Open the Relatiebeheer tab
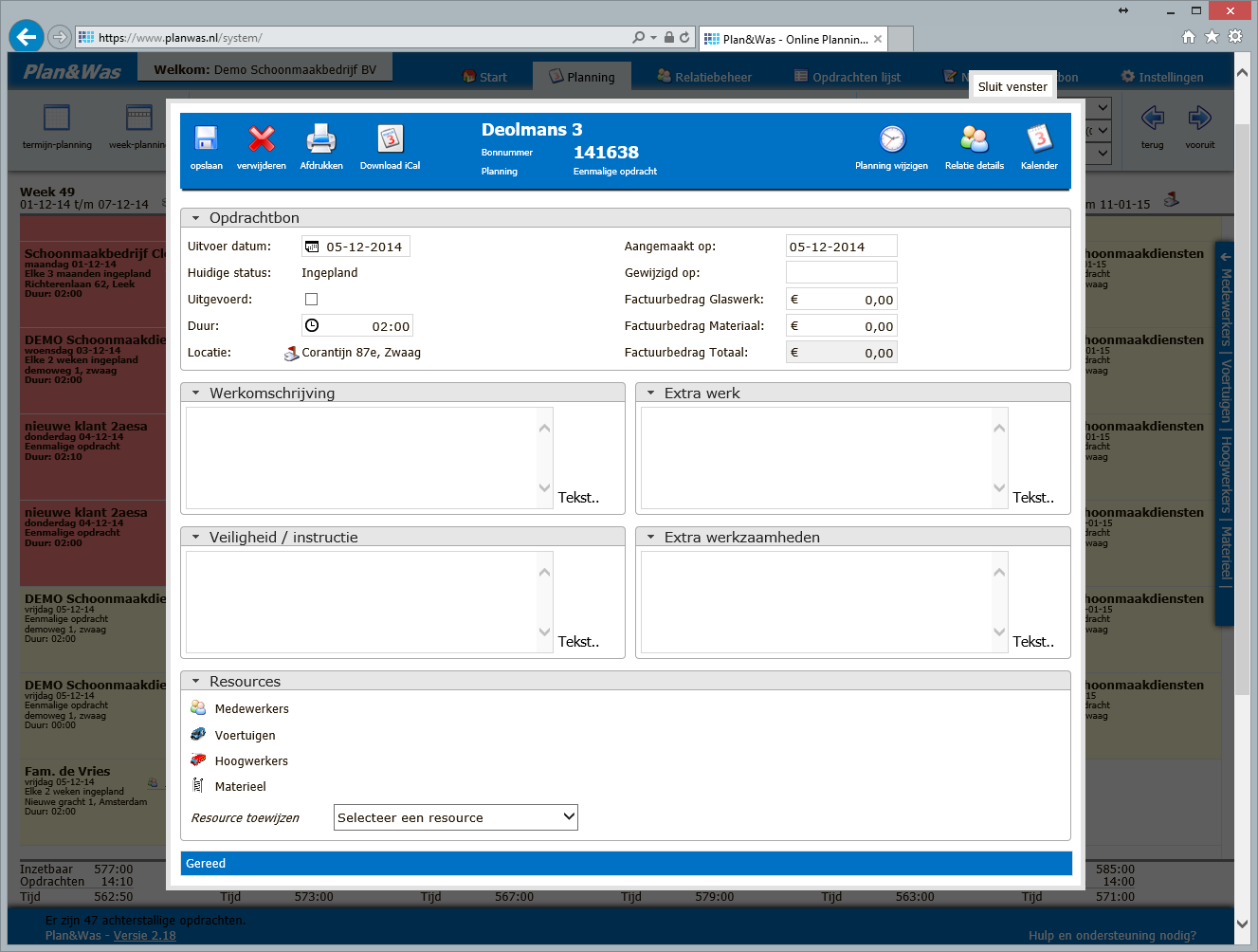Screen dimensions: 1258x952 tap(704, 77)
